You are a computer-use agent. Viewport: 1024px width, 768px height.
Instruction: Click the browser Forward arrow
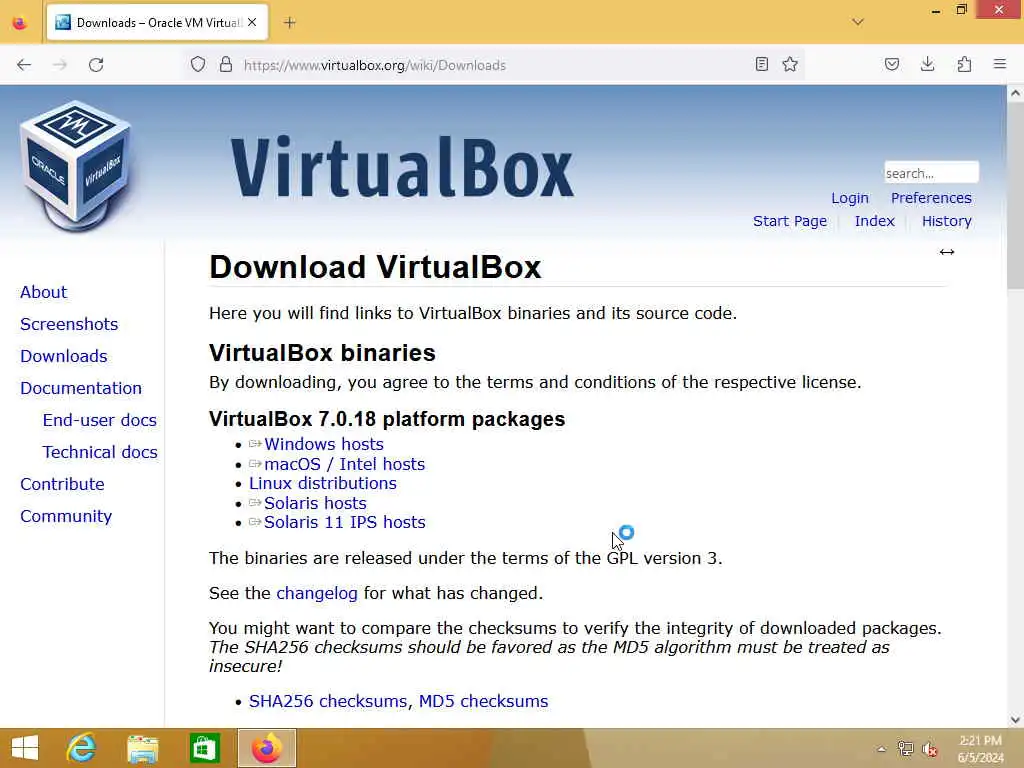[60, 65]
